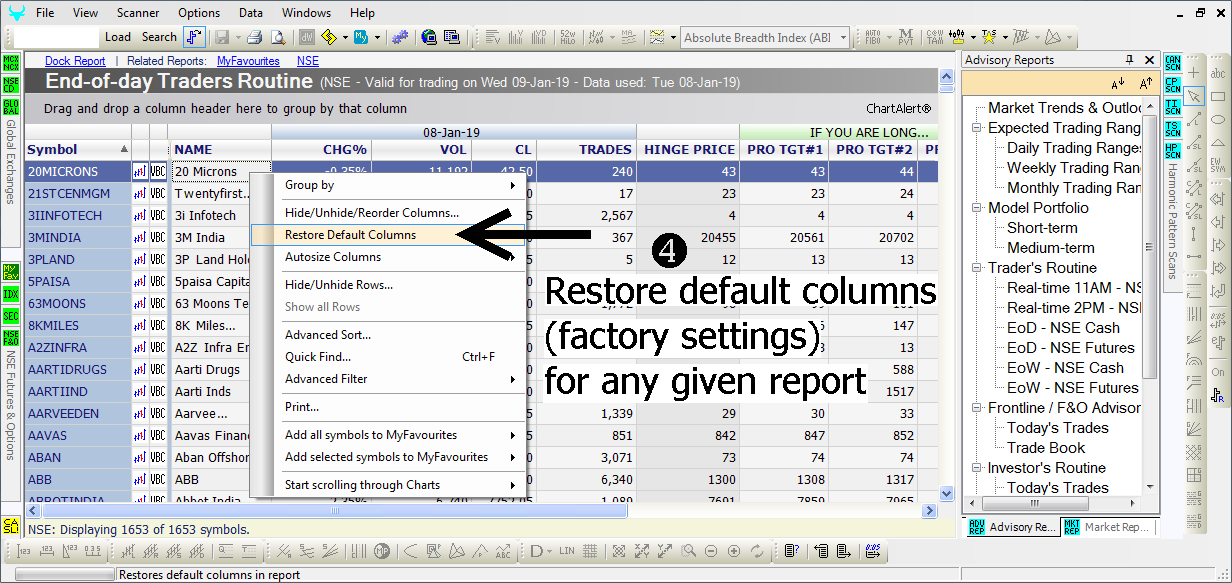Choose Quick Find in context menu
This screenshot has height=583, width=1232.
[388, 357]
